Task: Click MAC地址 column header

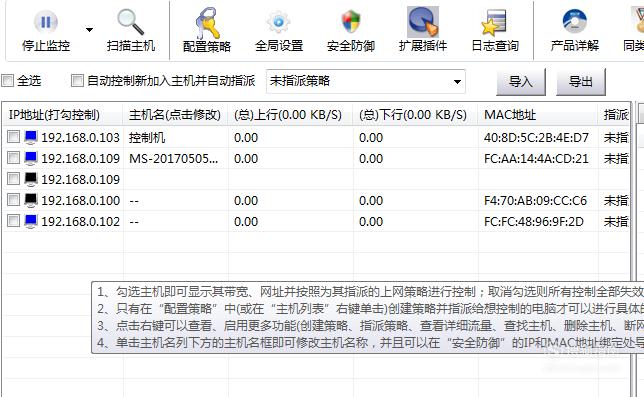Action: pos(538,115)
